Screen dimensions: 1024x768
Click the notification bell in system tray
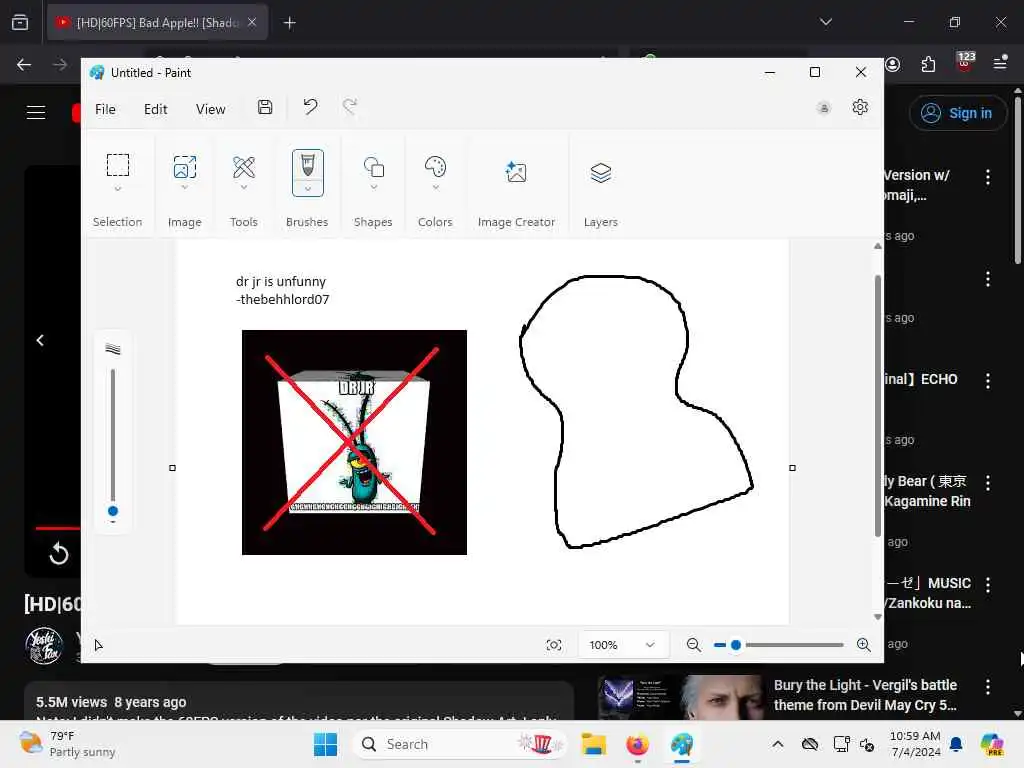click(x=956, y=744)
